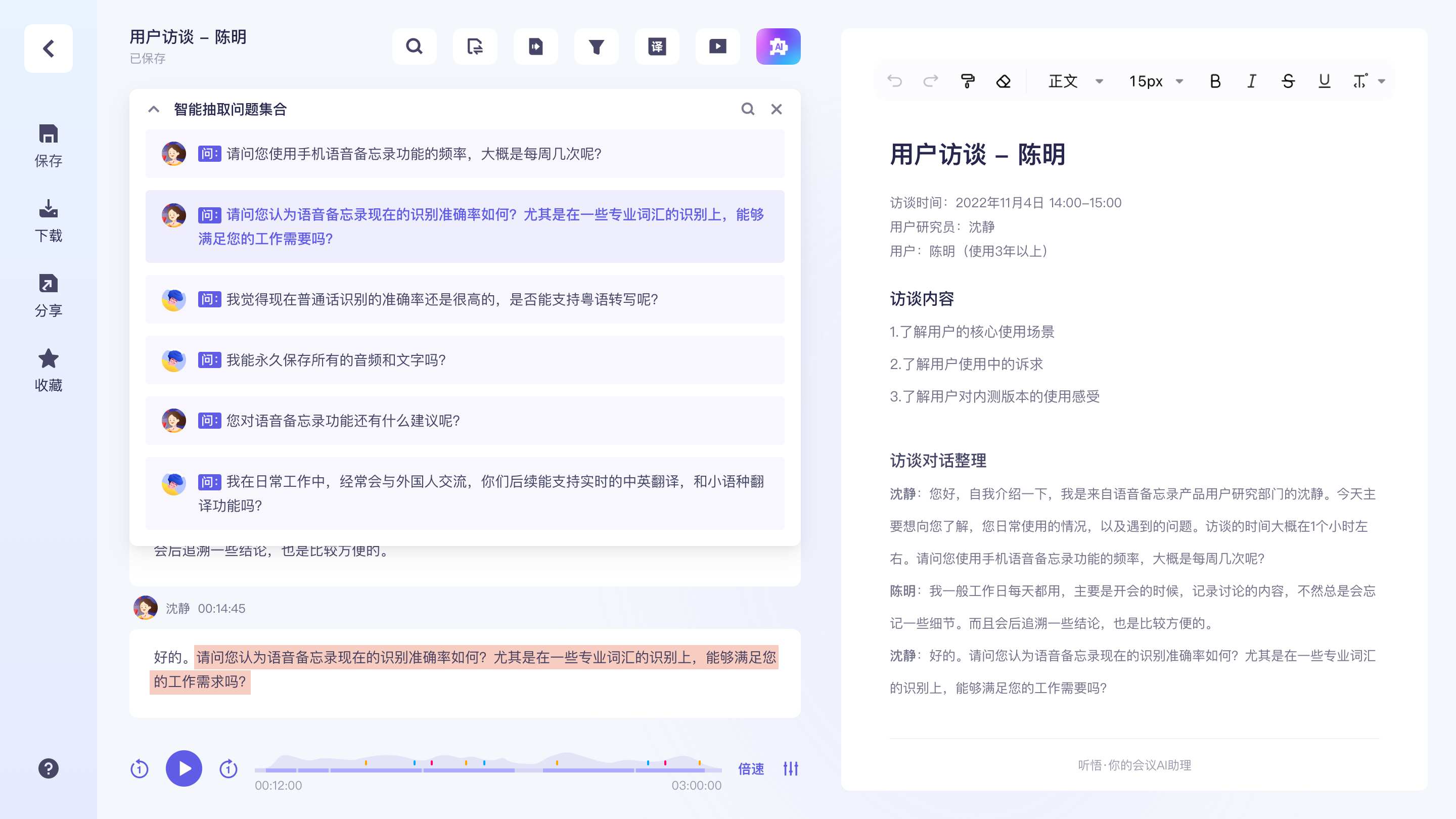Image resolution: width=1456 pixels, height=819 pixels.
Task: Click the filter funnel icon
Action: [x=597, y=47]
